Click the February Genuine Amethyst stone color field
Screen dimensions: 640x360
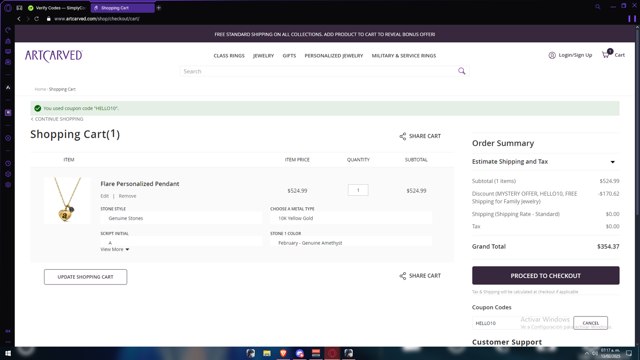click(x=351, y=243)
